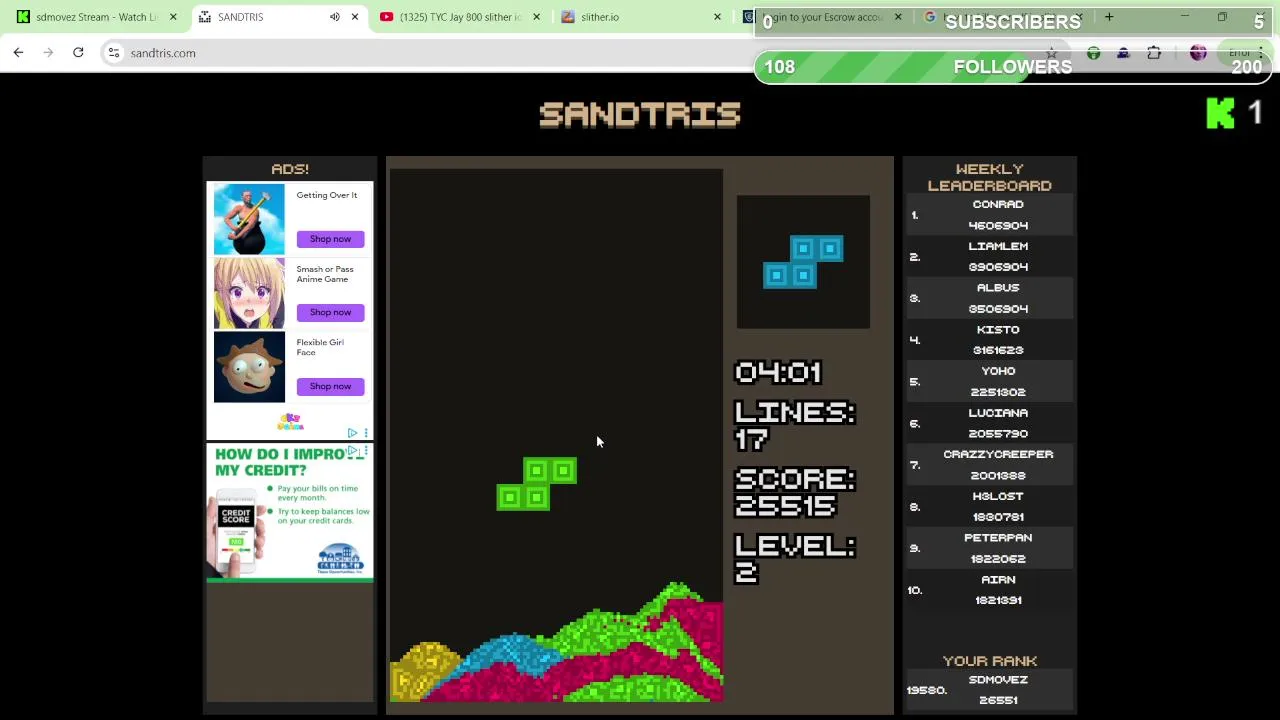Viewport: 1280px width, 720px height.
Task: Go back using browser back arrow
Action: click(x=18, y=53)
